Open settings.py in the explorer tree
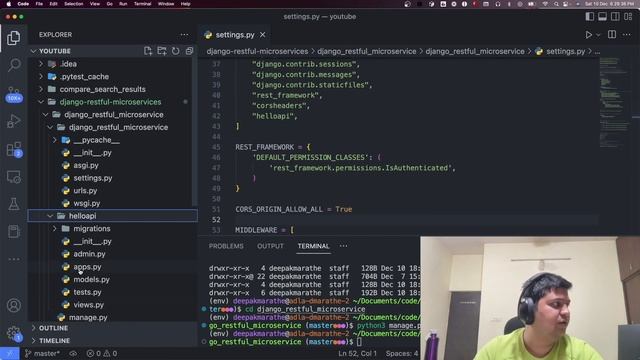Viewport: 640px width, 360px height. tap(93, 178)
